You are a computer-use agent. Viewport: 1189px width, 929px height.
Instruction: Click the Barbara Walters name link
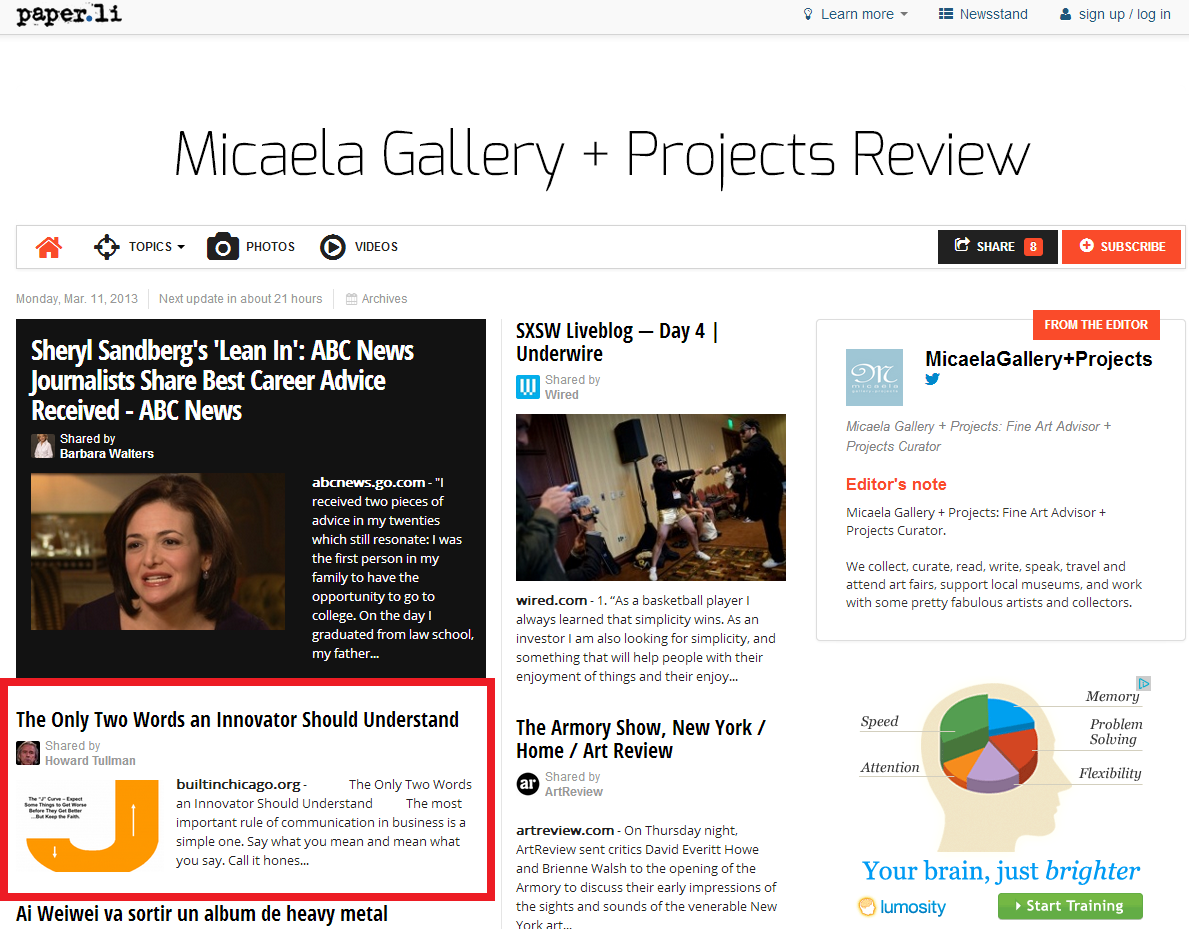pos(107,454)
